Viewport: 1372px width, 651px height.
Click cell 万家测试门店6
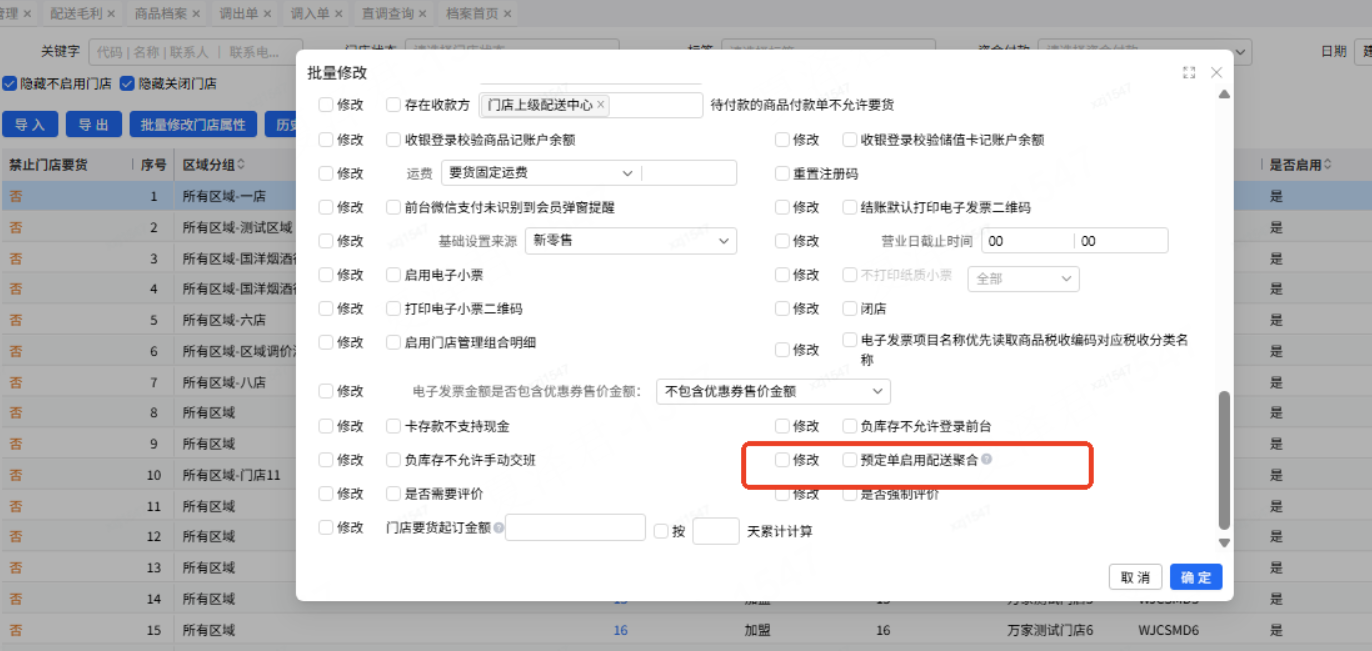(x=1050, y=631)
